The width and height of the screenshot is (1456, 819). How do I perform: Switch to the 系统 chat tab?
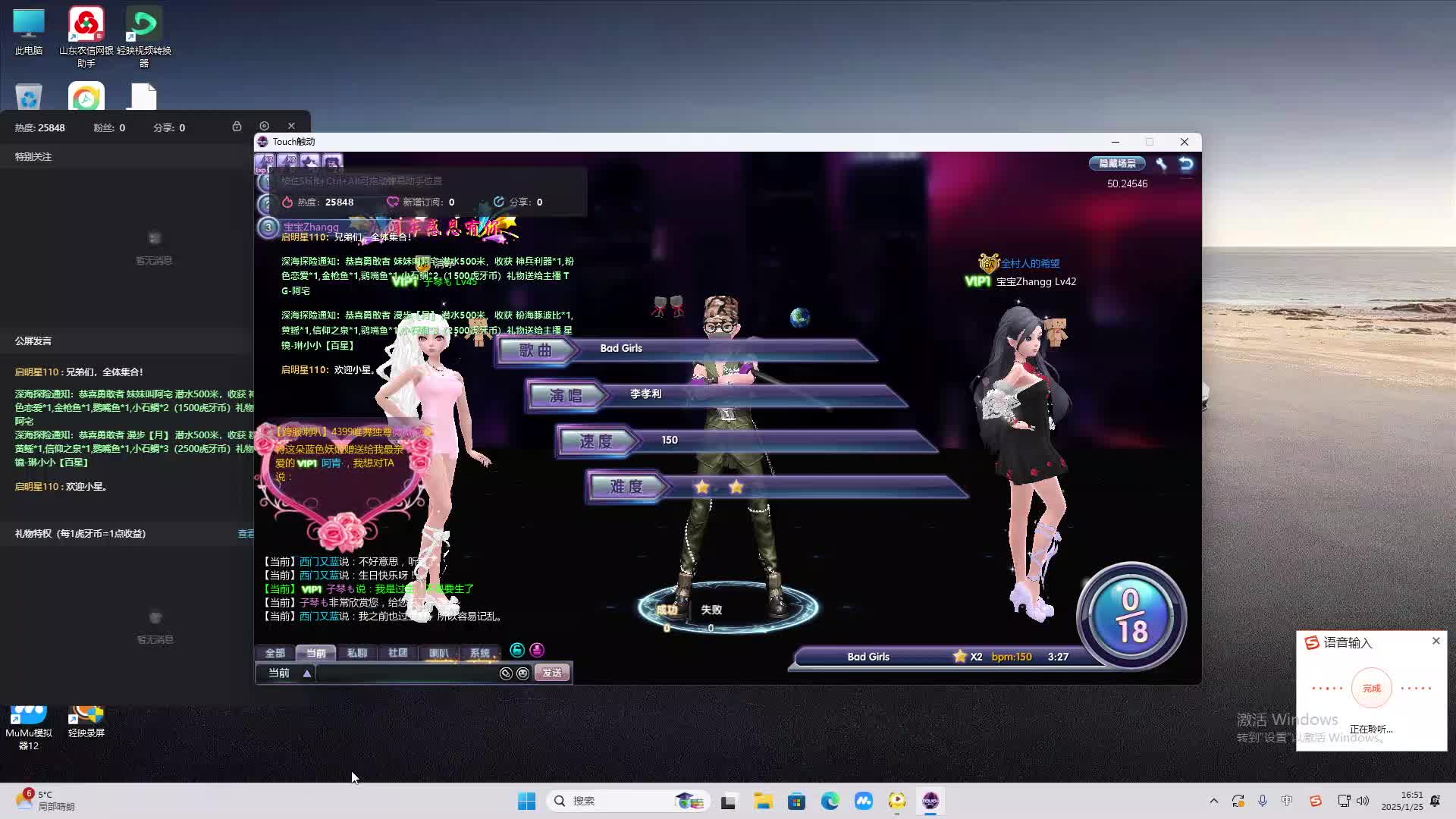[x=479, y=653]
